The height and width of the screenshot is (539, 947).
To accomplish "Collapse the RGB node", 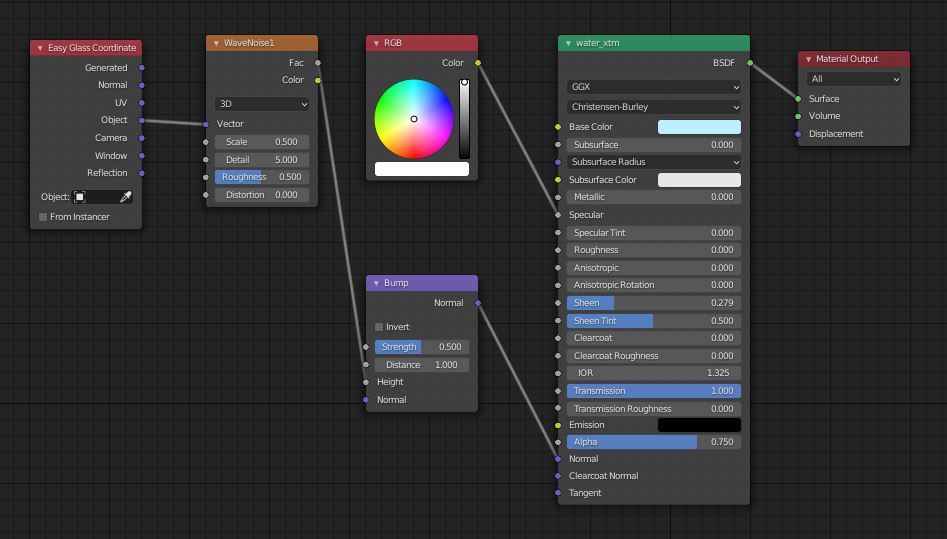I will 376,43.
